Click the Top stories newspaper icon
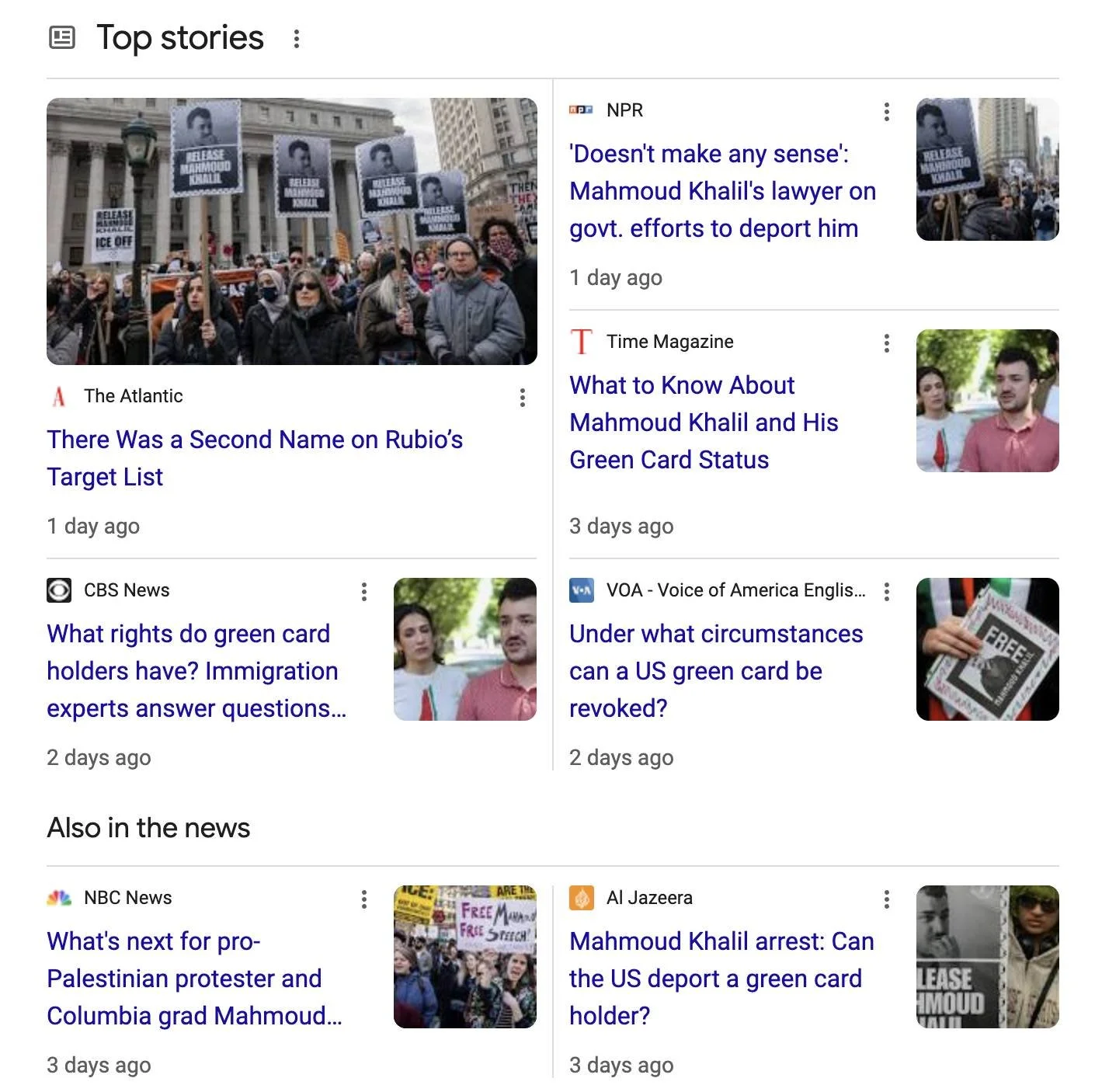Viewport: 1095px width, 1092px height. pyautogui.click(x=62, y=37)
